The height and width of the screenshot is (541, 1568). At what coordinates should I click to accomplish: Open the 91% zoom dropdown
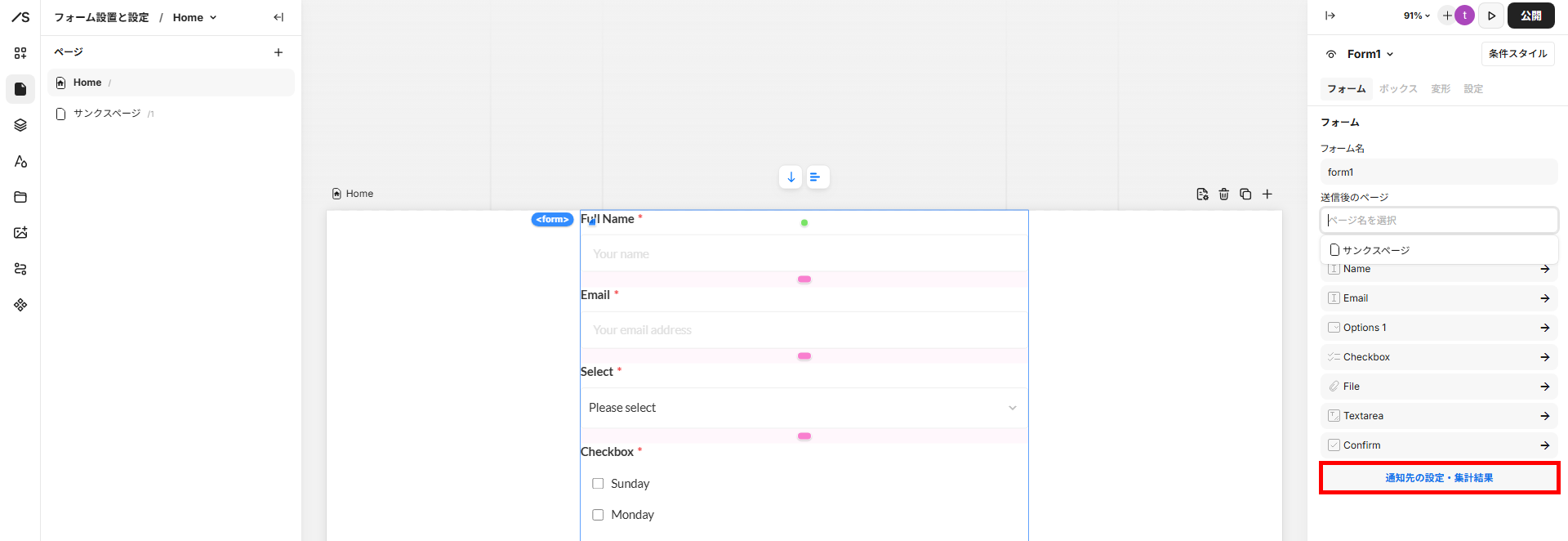[1417, 16]
